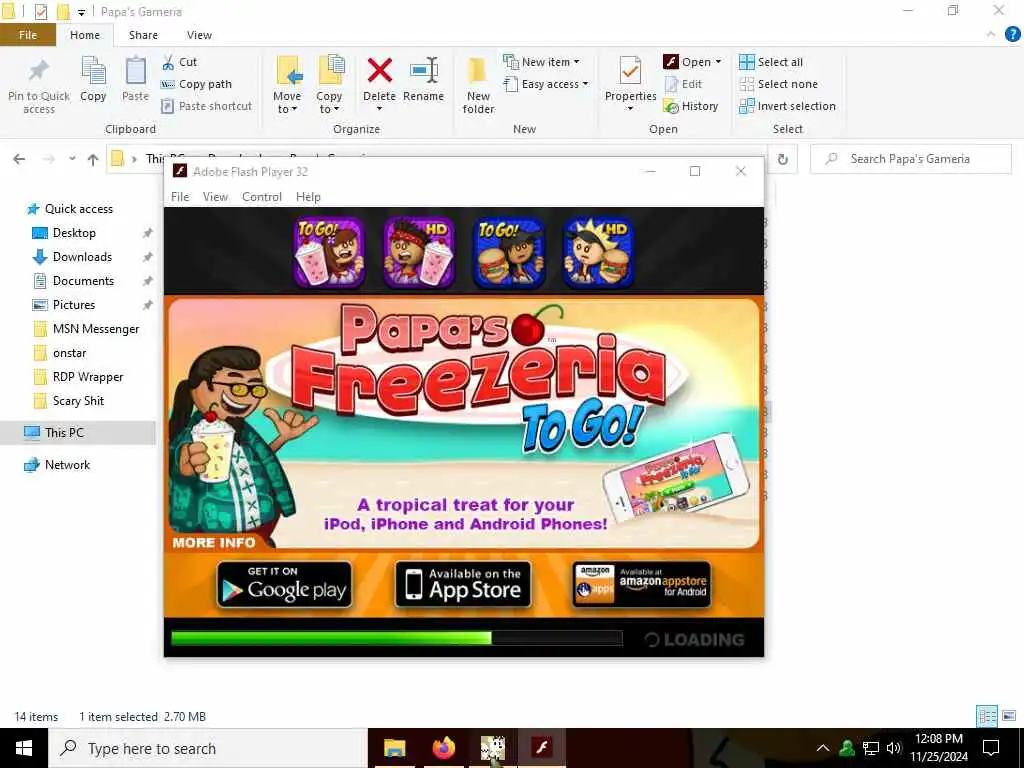Open Flash Player View menu
Viewport: 1024px width, 768px height.
click(x=215, y=197)
